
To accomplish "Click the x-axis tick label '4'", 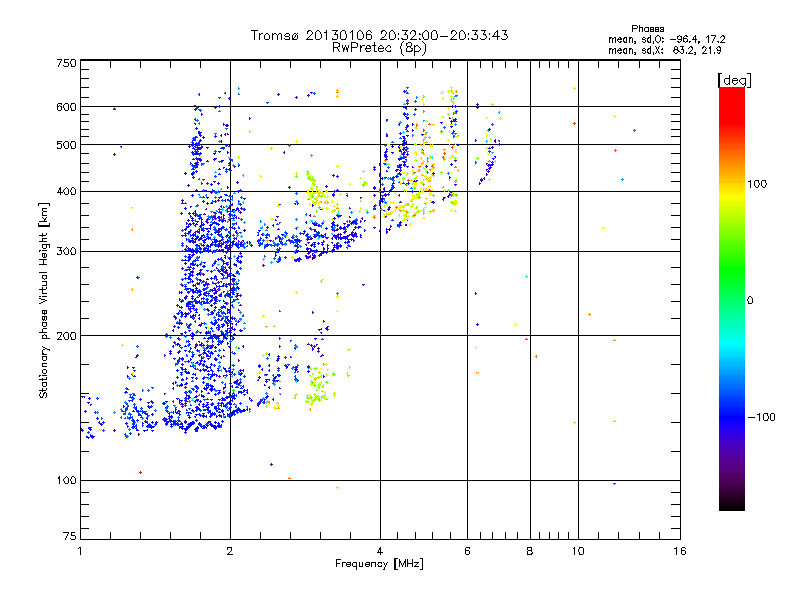I will coord(380,551).
